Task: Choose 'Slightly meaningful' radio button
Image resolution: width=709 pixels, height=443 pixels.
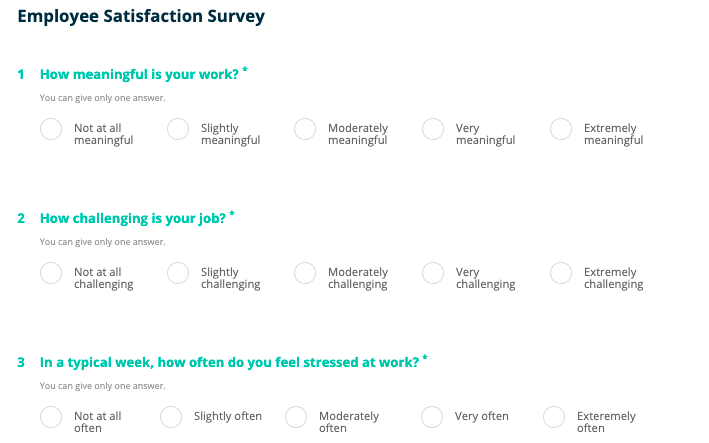Action: pos(178,129)
